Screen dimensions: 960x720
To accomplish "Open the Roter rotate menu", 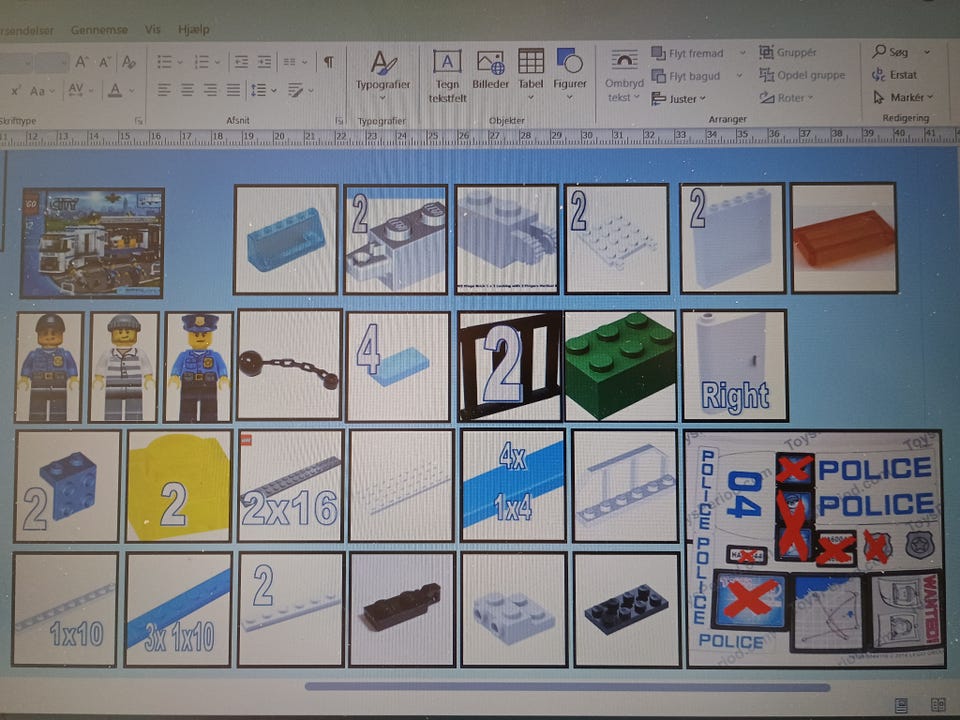I will (786, 97).
